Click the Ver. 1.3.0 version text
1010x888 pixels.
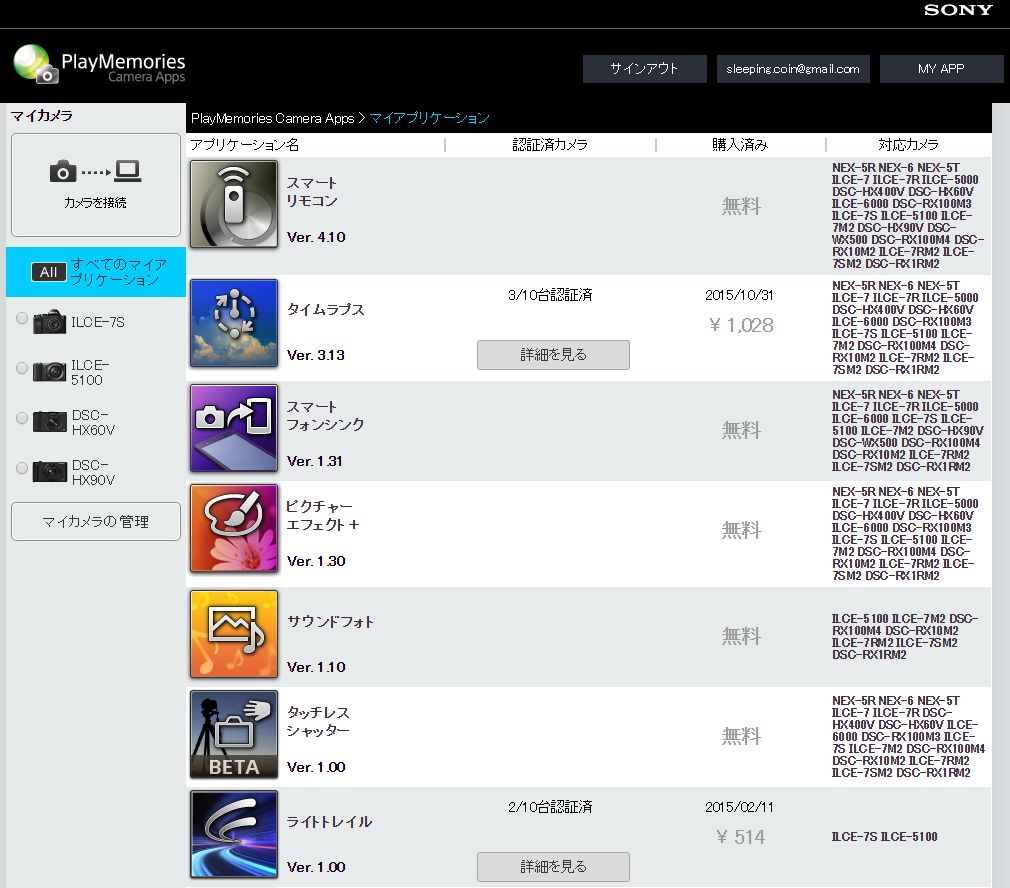[316, 562]
